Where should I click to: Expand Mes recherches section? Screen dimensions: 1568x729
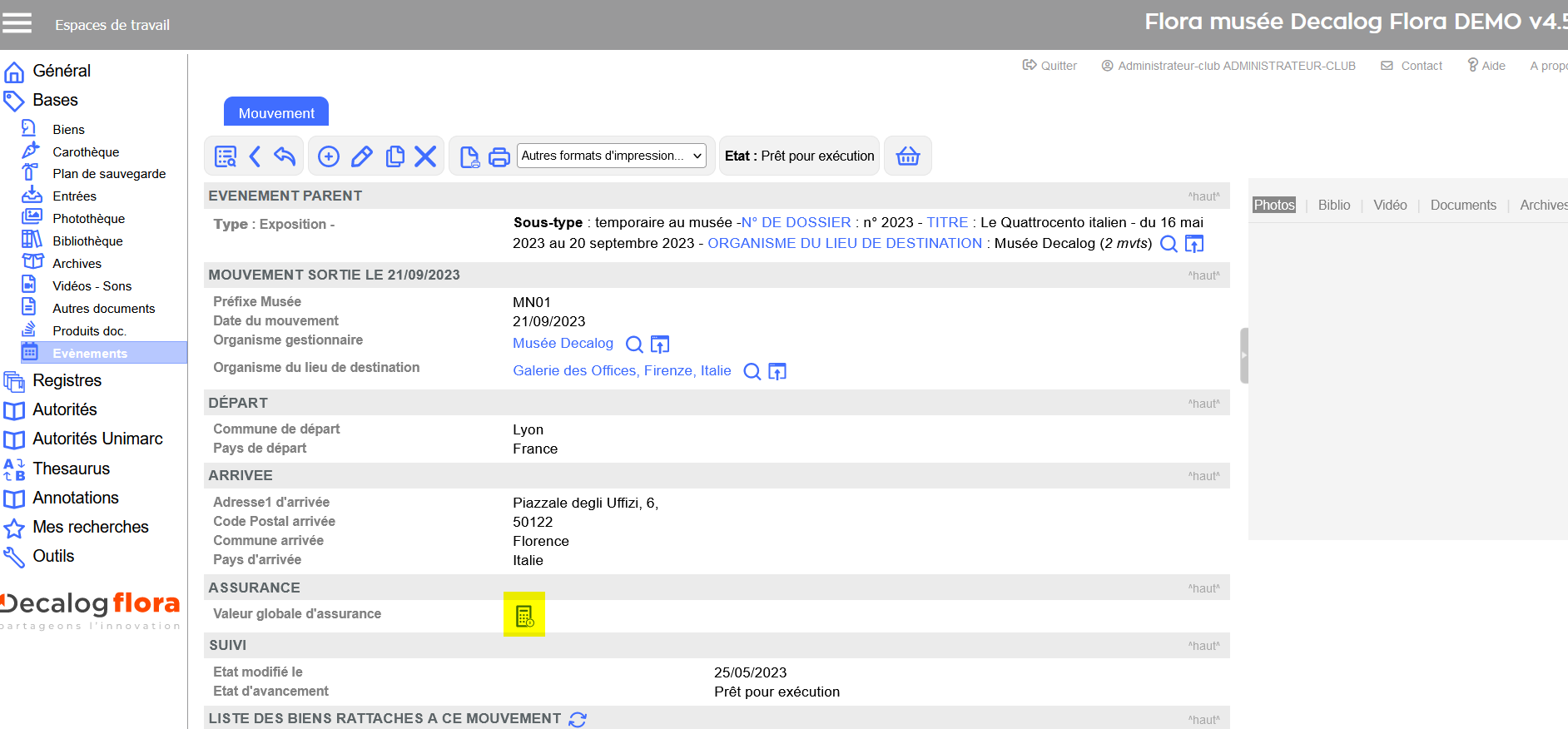click(x=90, y=528)
